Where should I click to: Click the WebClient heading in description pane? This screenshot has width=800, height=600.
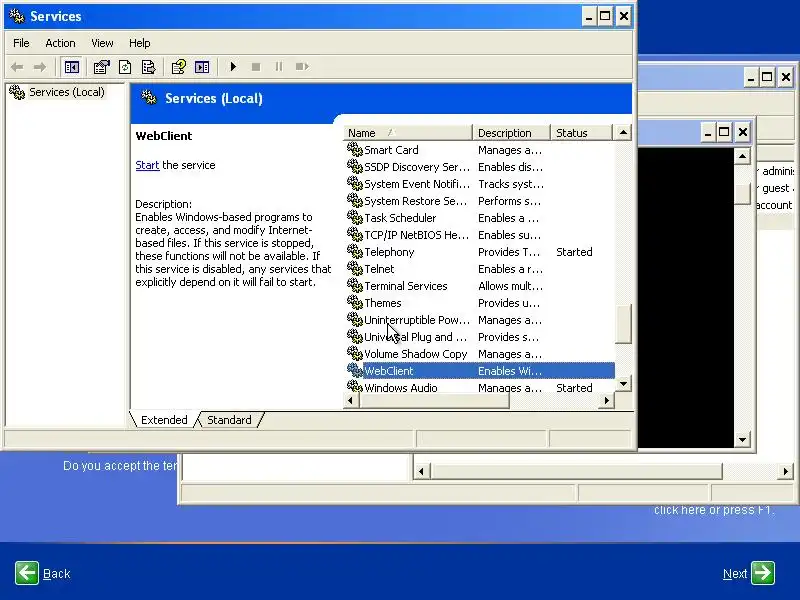point(164,136)
